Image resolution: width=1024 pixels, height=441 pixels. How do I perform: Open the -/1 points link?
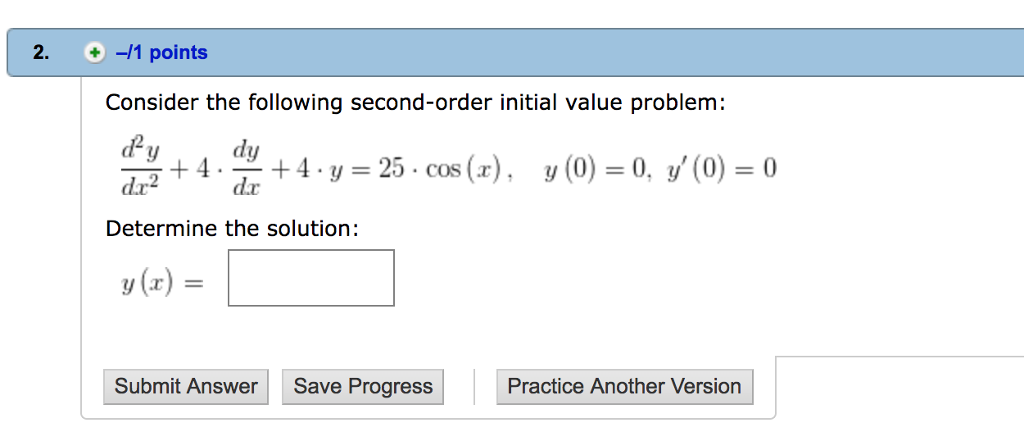pos(161,53)
